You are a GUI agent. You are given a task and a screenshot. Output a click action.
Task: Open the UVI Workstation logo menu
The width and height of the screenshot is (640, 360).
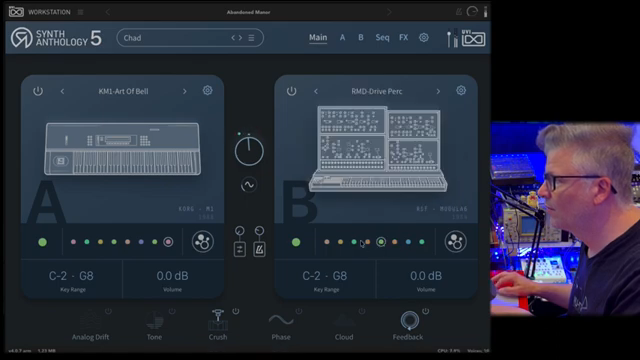(x=16, y=12)
